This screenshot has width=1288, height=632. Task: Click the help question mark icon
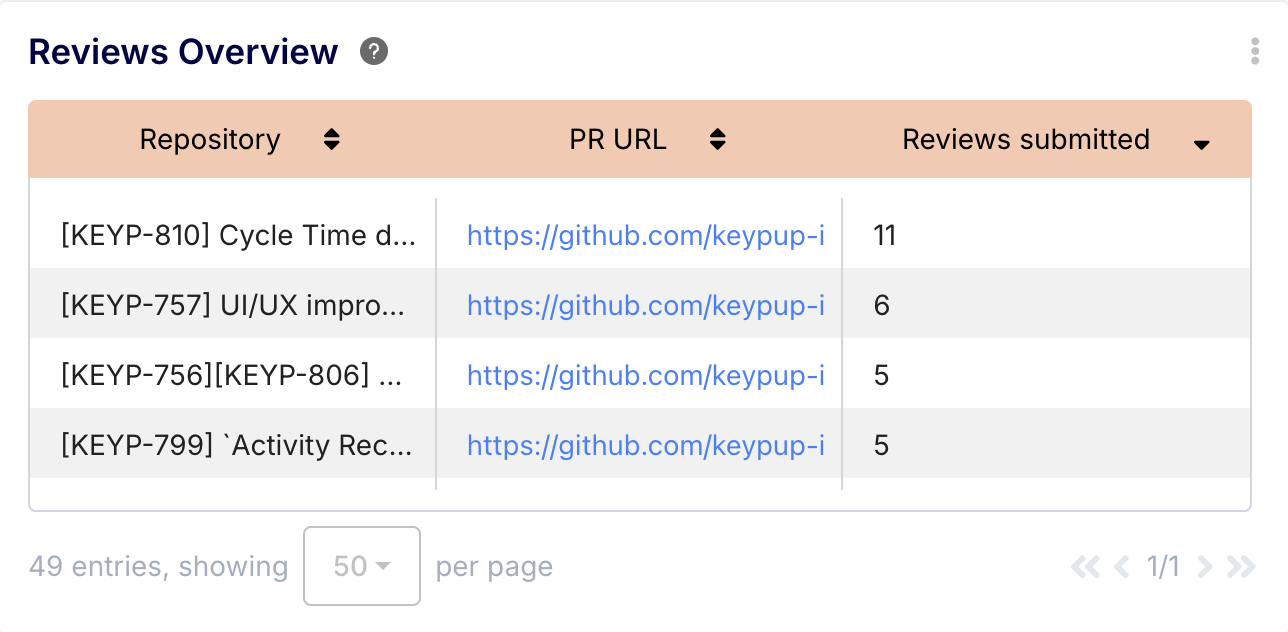pyautogui.click(x=374, y=51)
